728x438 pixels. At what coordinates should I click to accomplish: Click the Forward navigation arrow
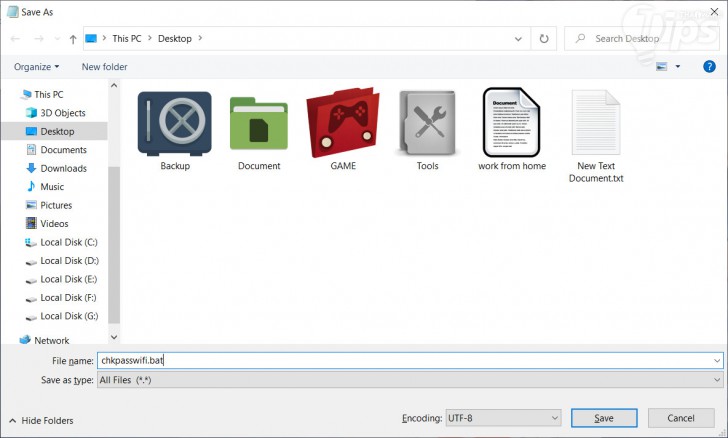[39, 39]
